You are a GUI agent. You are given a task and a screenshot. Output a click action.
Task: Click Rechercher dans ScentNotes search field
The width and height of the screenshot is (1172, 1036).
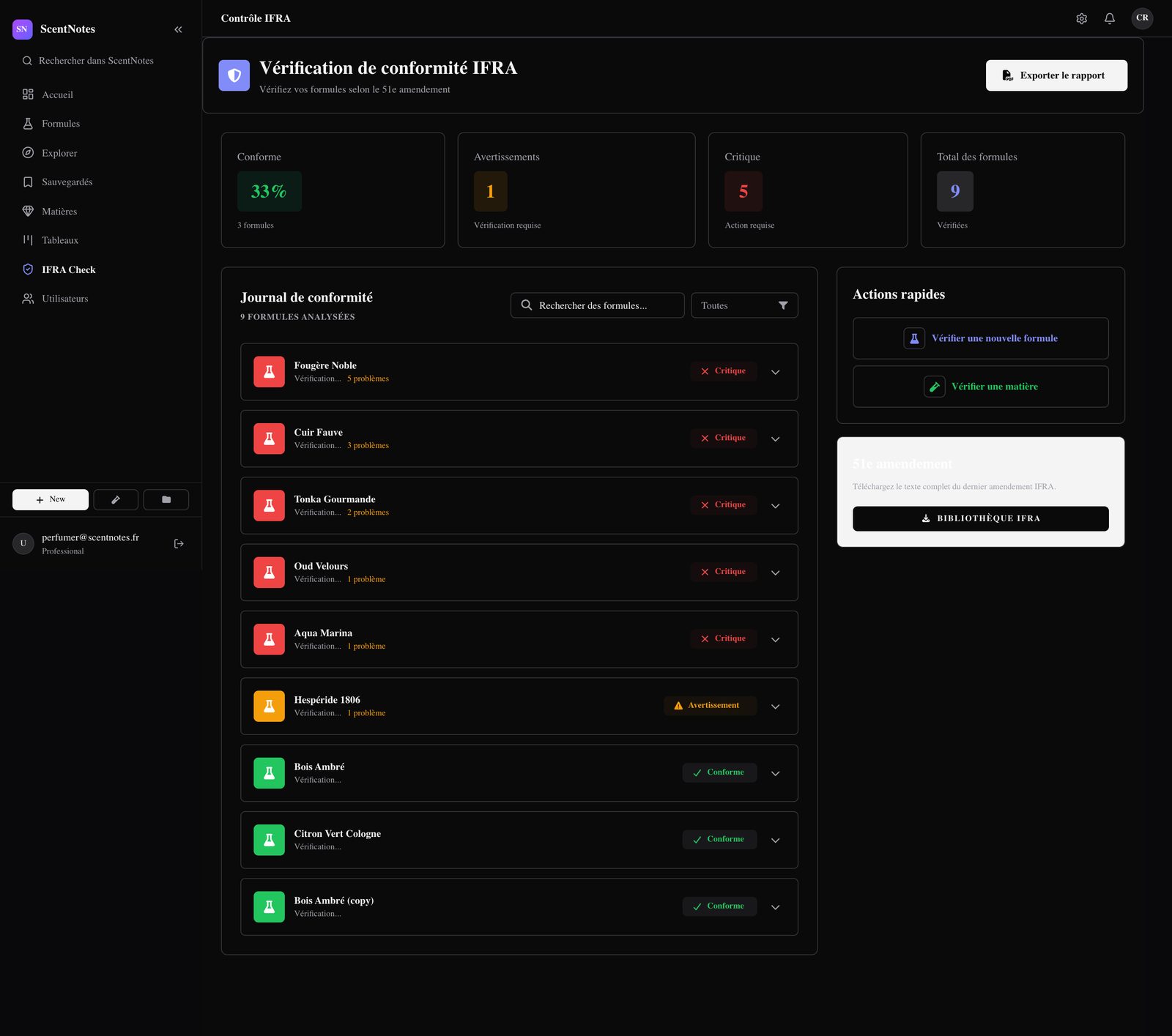point(100,61)
